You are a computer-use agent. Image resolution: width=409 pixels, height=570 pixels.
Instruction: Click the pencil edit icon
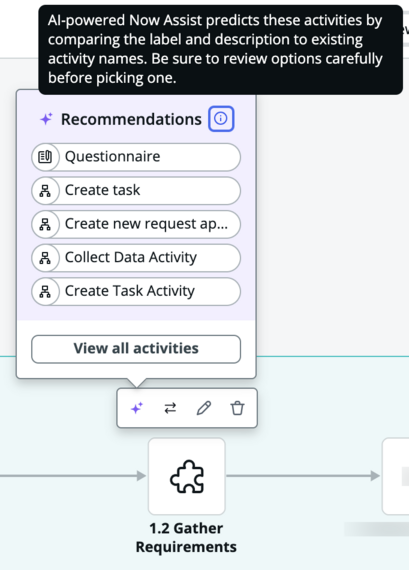click(204, 408)
